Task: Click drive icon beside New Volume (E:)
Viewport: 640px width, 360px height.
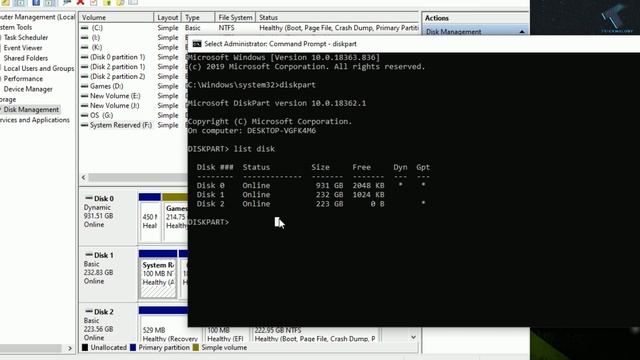Action: click(x=84, y=96)
